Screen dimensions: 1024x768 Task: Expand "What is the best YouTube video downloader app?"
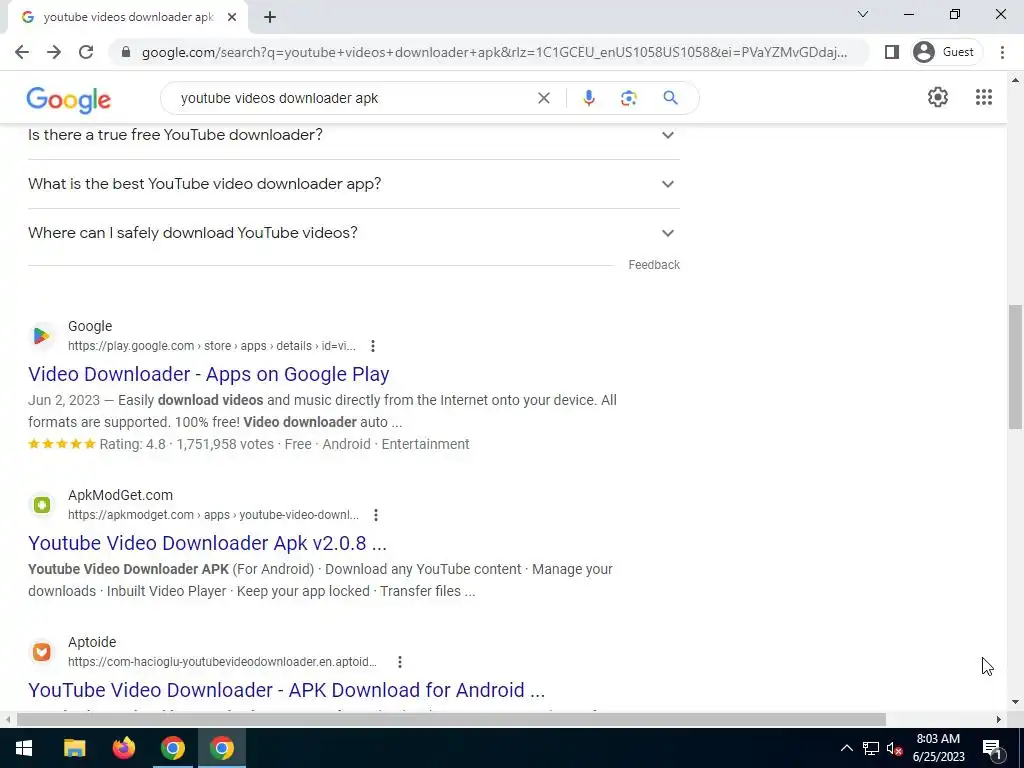click(353, 184)
